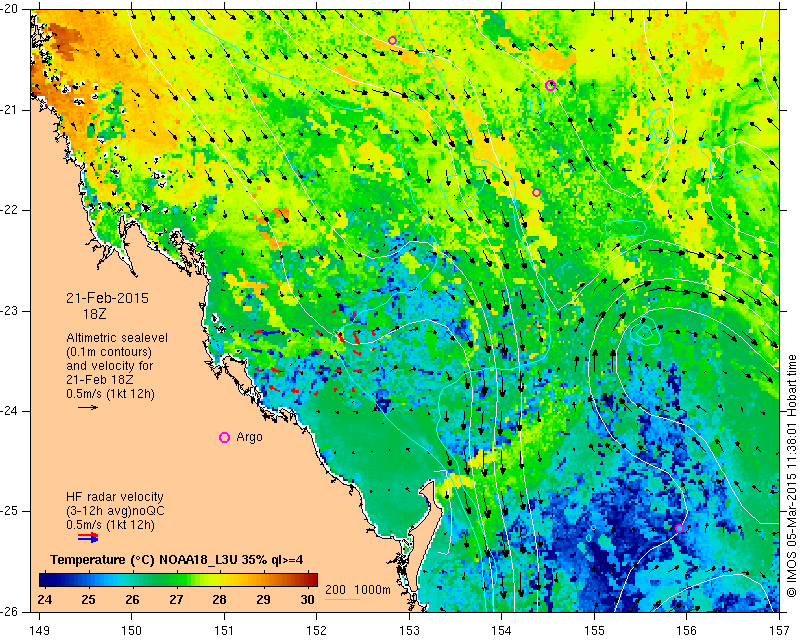
Task: Click the latitude axis label '-23'
Action: (9, 311)
